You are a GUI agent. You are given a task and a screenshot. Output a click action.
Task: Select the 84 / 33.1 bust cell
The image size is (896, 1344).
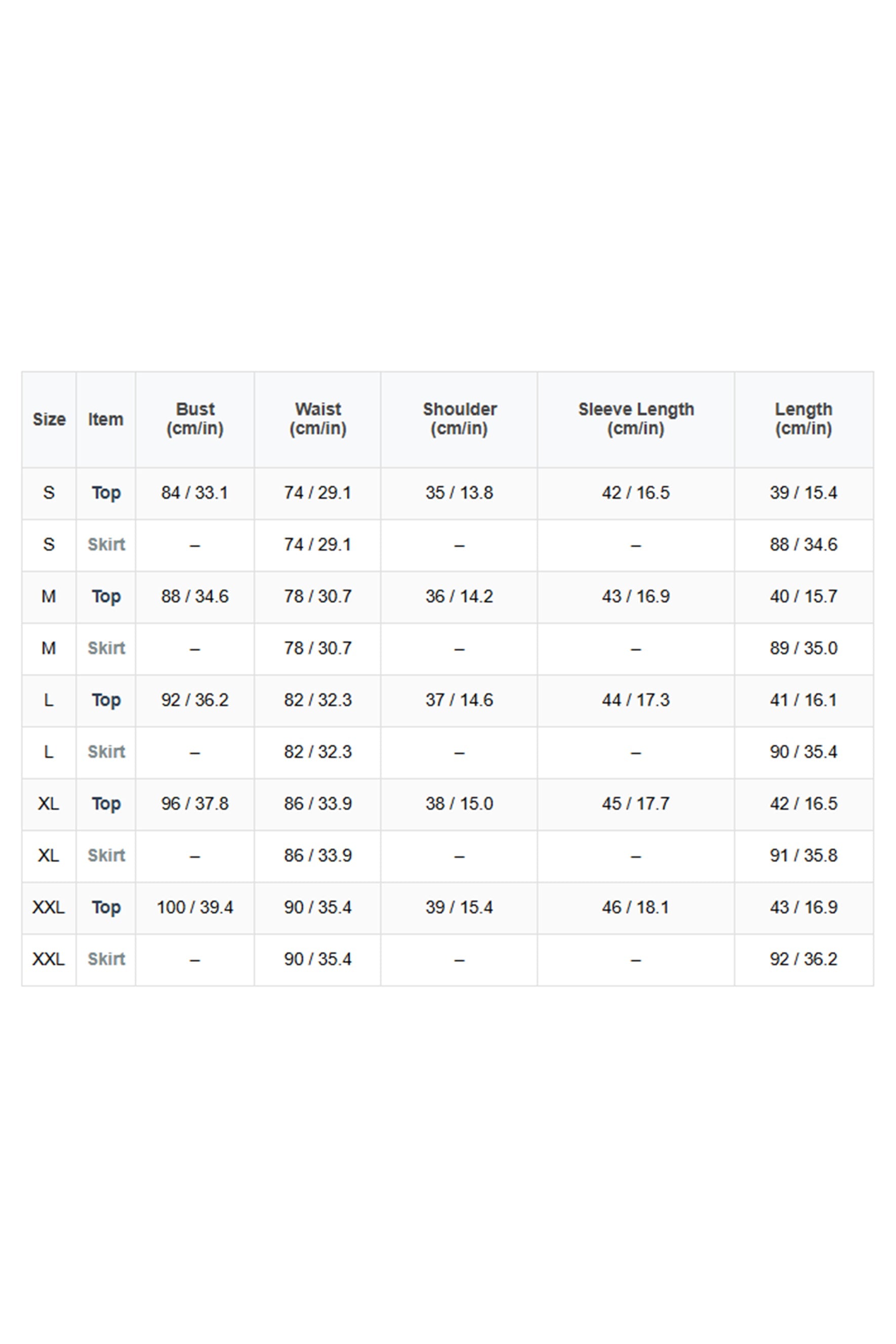(194, 493)
